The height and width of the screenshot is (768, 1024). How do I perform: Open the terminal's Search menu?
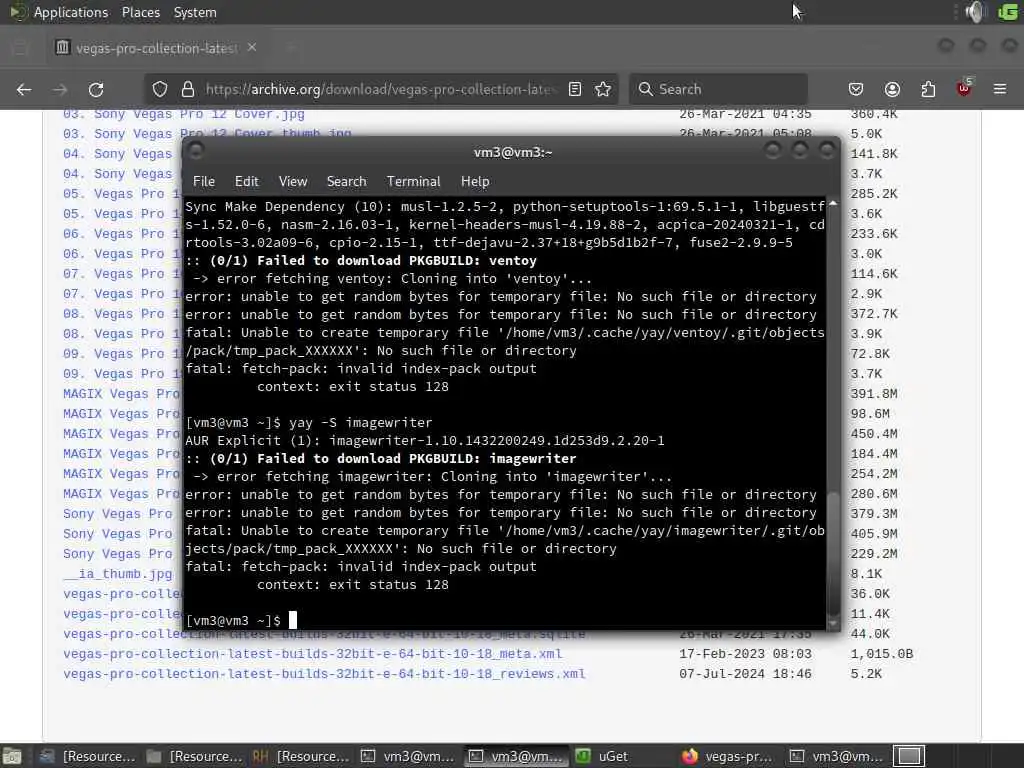coord(347,182)
